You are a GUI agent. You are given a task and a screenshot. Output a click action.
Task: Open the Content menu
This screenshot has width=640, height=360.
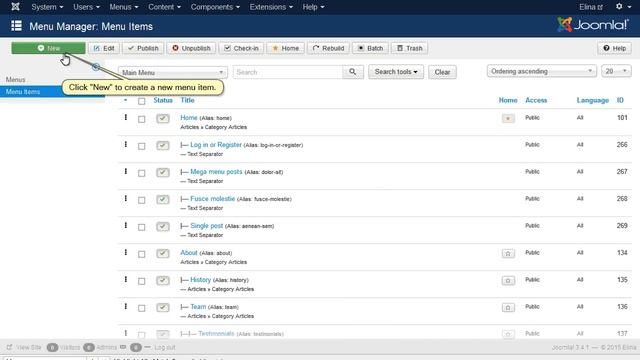pyautogui.click(x=164, y=7)
